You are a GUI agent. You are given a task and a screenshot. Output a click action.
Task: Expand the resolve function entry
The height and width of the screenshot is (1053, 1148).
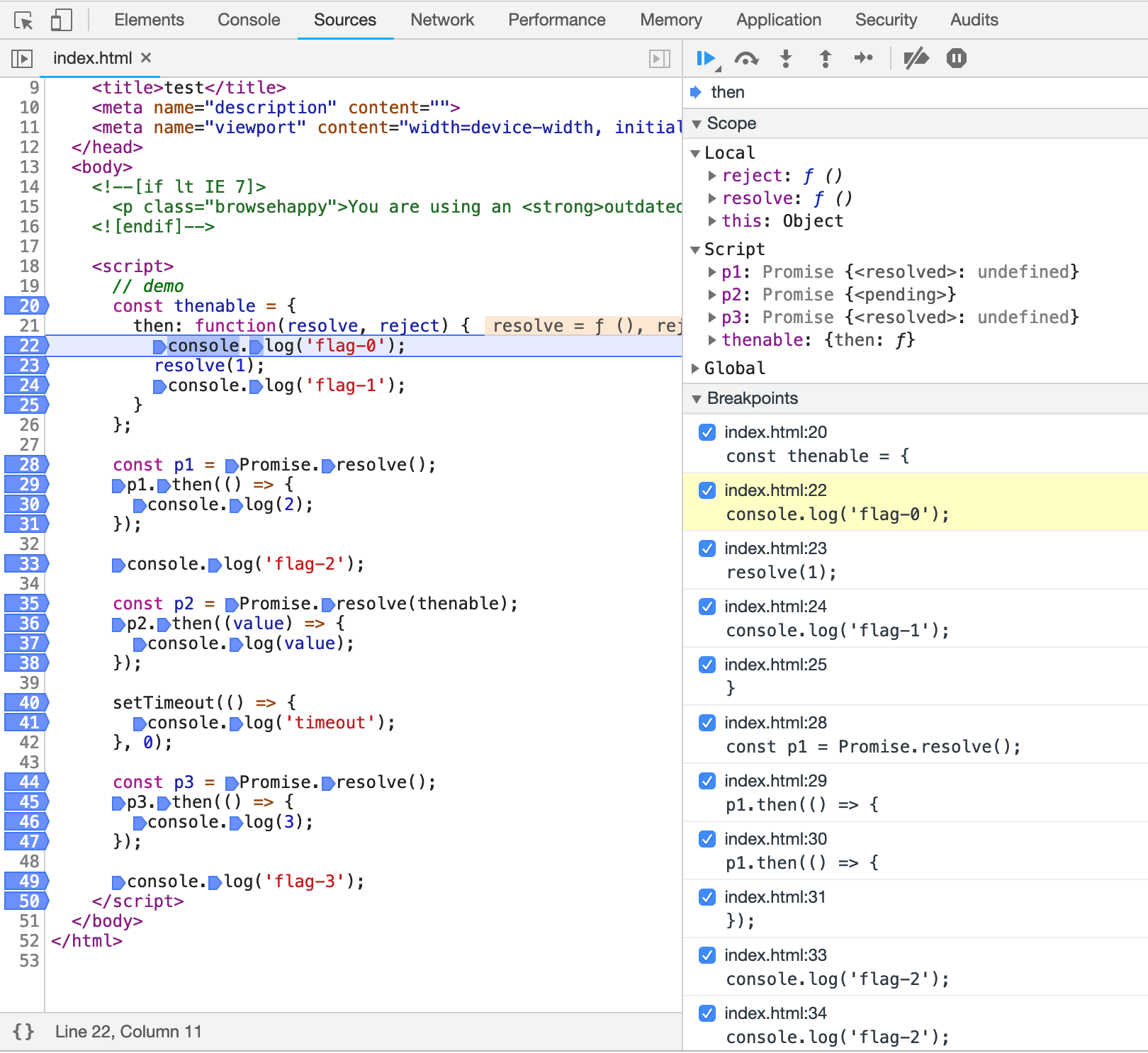[x=712, y=198]
